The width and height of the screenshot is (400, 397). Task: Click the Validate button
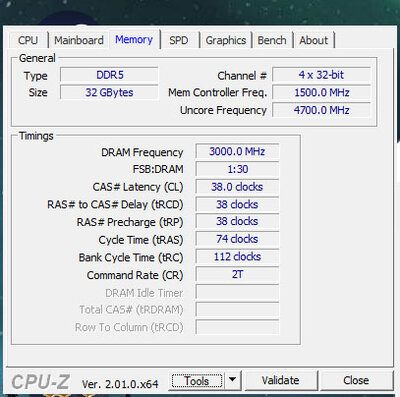tap(280, 380)
